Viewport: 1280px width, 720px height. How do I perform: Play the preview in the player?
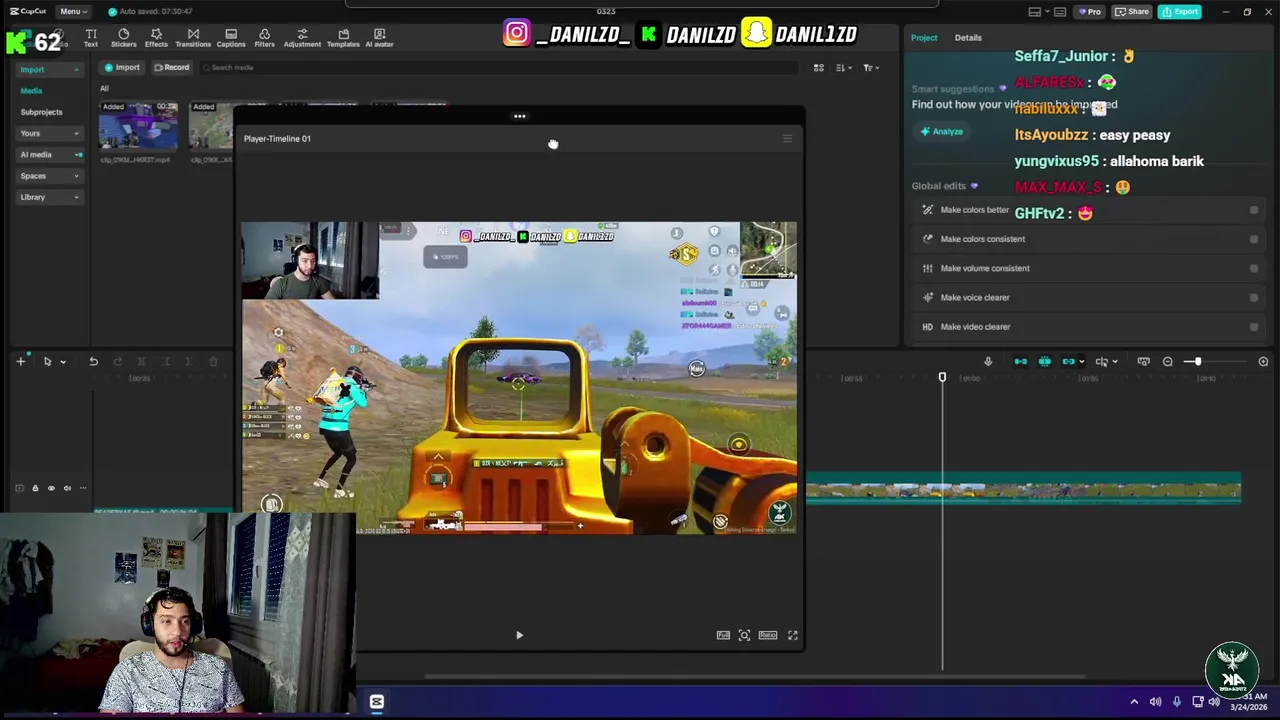[519, 635]
